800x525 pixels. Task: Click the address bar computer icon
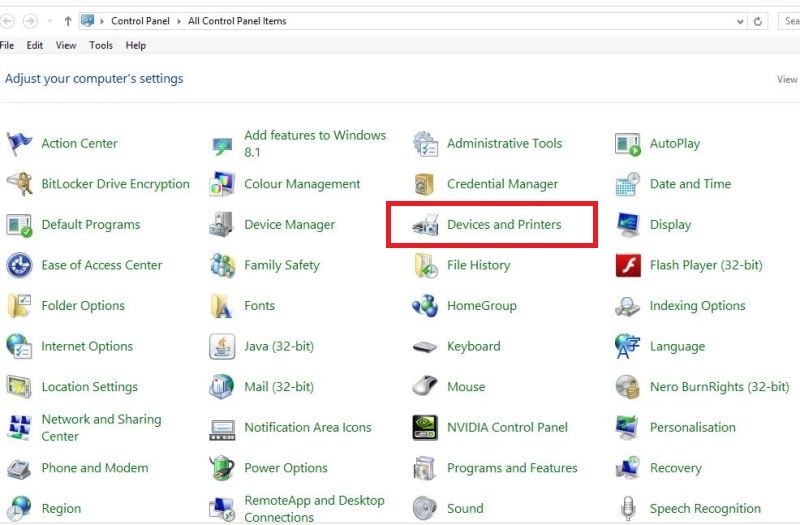point(88,21)
